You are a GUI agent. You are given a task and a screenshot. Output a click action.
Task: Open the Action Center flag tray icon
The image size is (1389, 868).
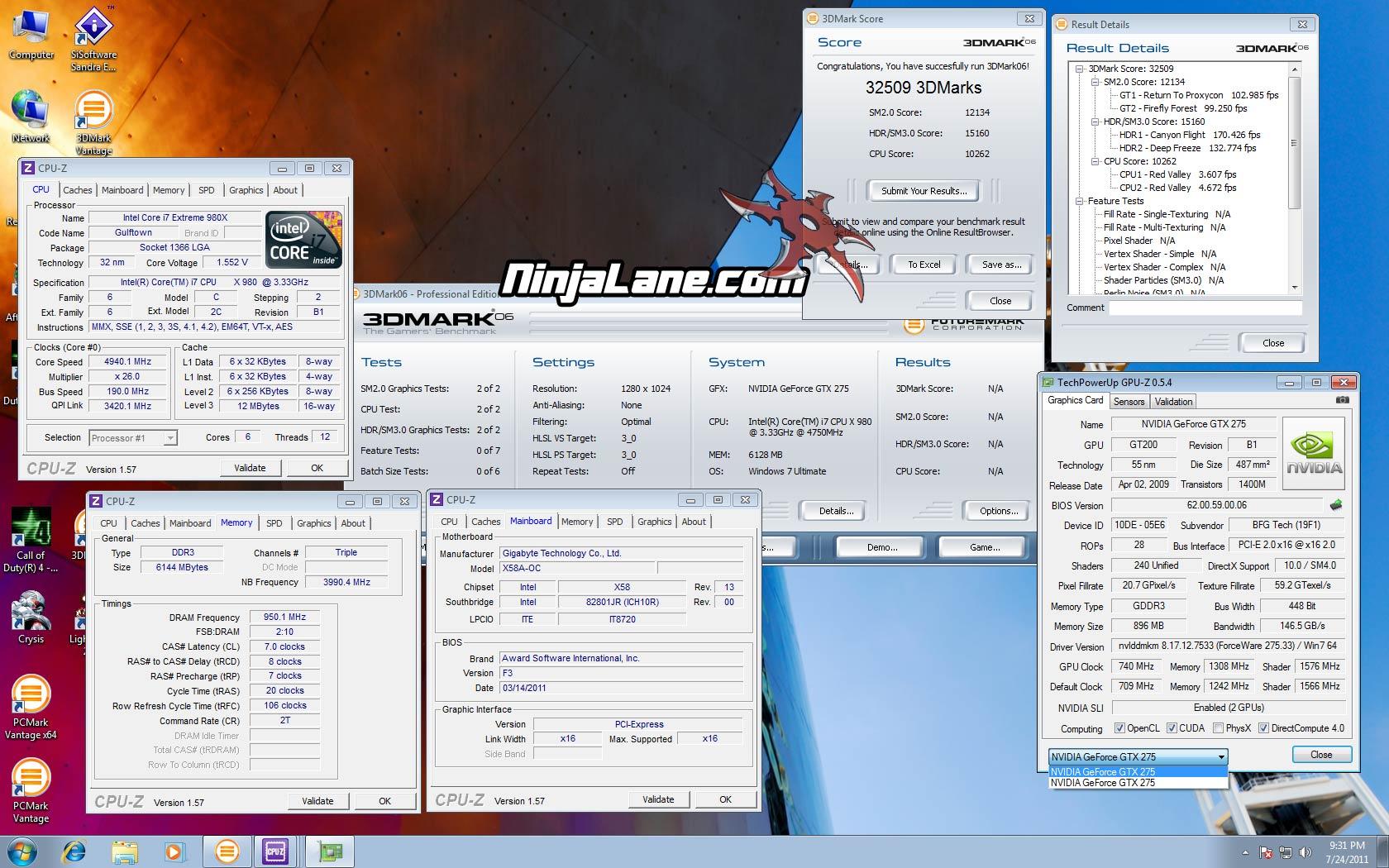click(1266, 852)
